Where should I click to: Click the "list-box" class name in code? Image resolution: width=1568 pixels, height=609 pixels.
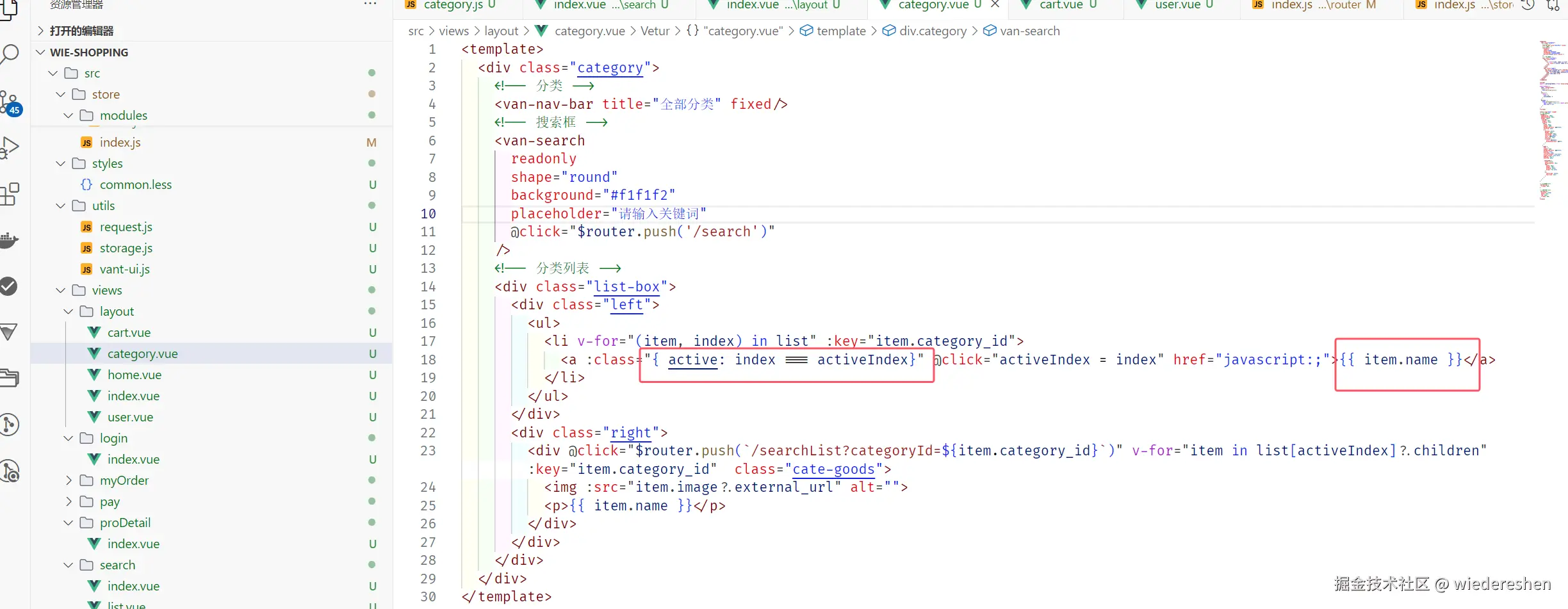click(627, 287)
